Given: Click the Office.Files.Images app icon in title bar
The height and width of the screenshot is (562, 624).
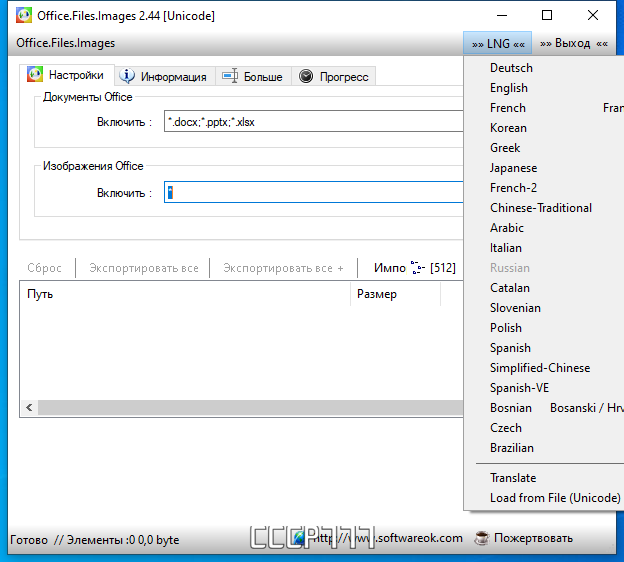Looking at the screenshot, I should [x=23, y=16].
